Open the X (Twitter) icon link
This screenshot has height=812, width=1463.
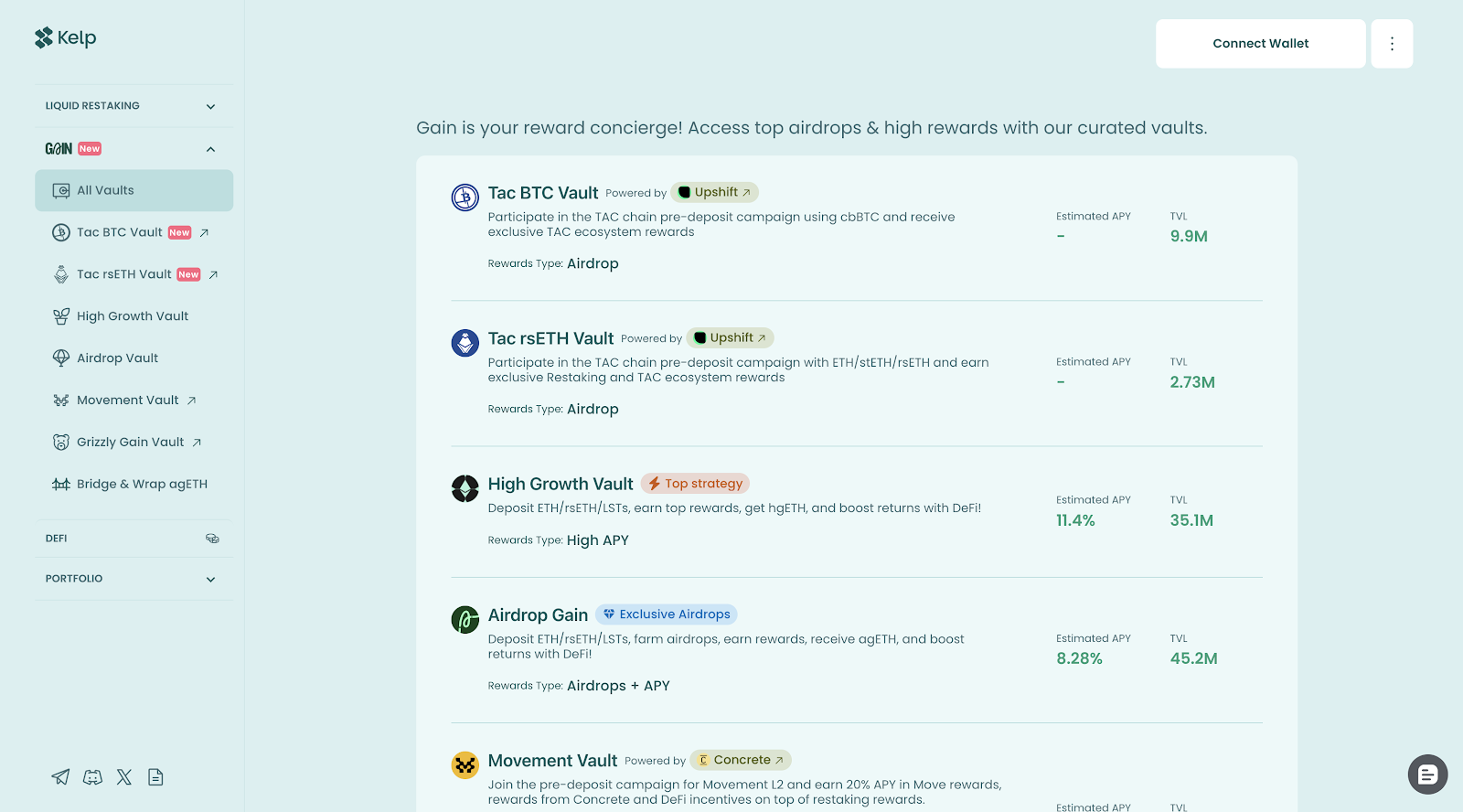[124, 777]
